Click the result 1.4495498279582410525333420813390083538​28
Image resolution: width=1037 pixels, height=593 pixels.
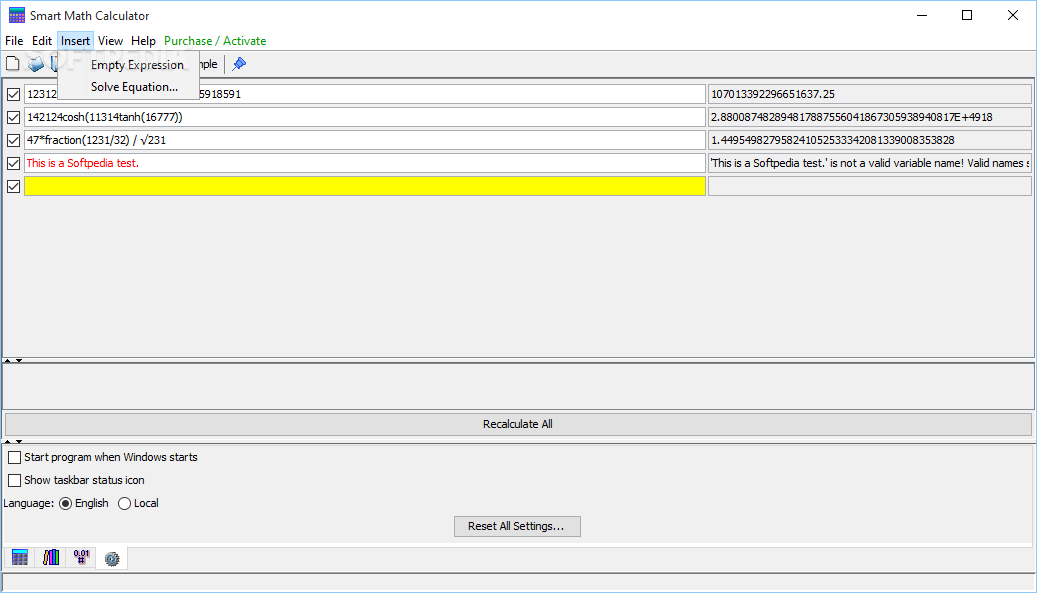[x=870, y=140]
